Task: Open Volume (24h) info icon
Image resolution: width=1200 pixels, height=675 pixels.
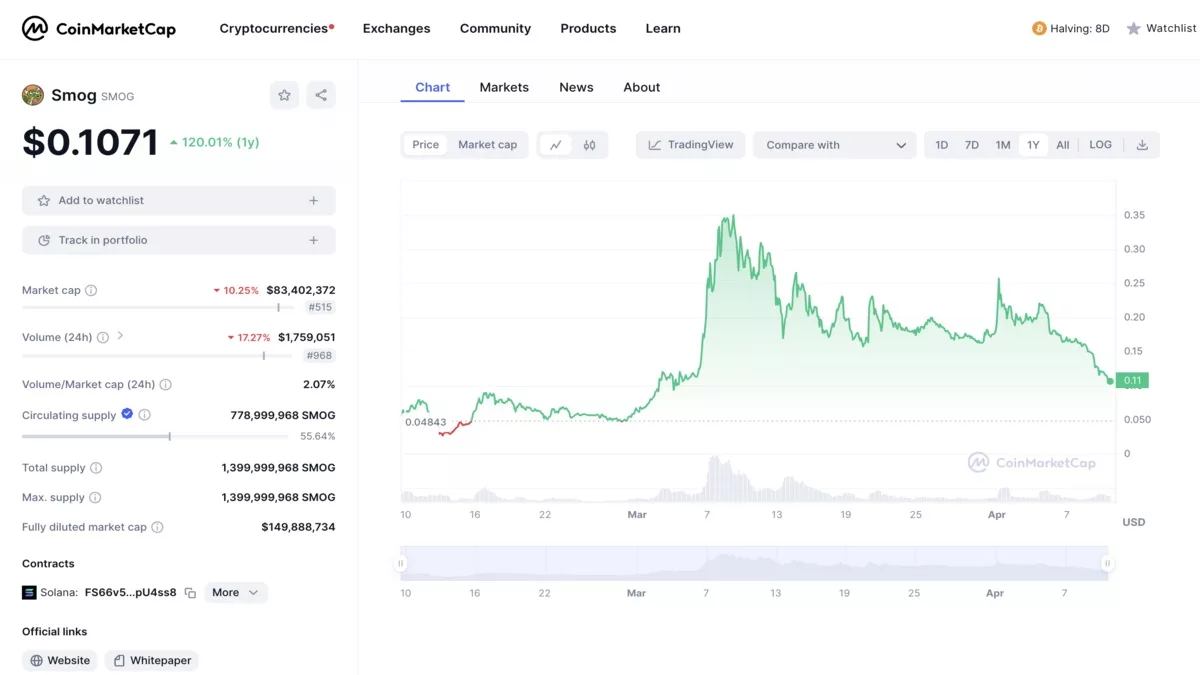Action: pos(103,337)
